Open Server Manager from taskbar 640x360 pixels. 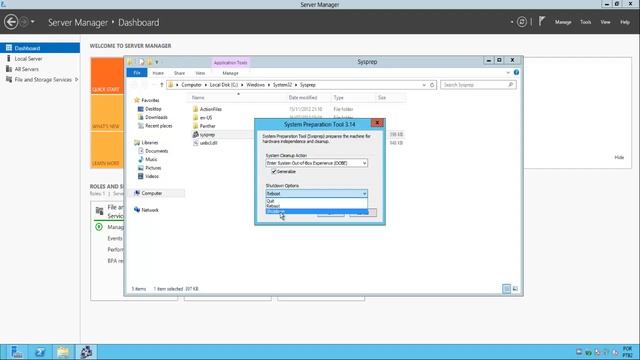point(16,352)
